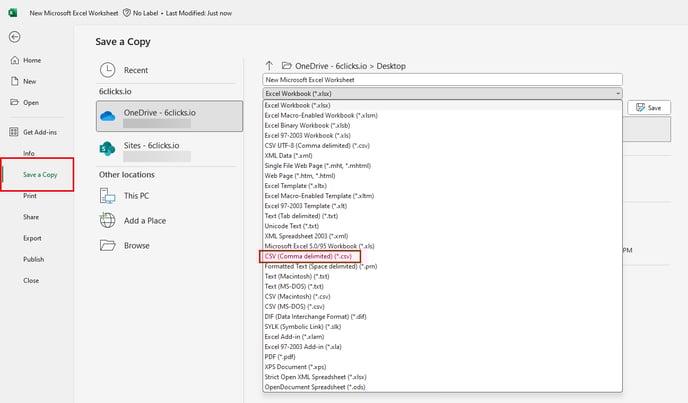This screenshot has width=688, height=403.
Task: Click the Other locations heading
Action: point(127,174)
